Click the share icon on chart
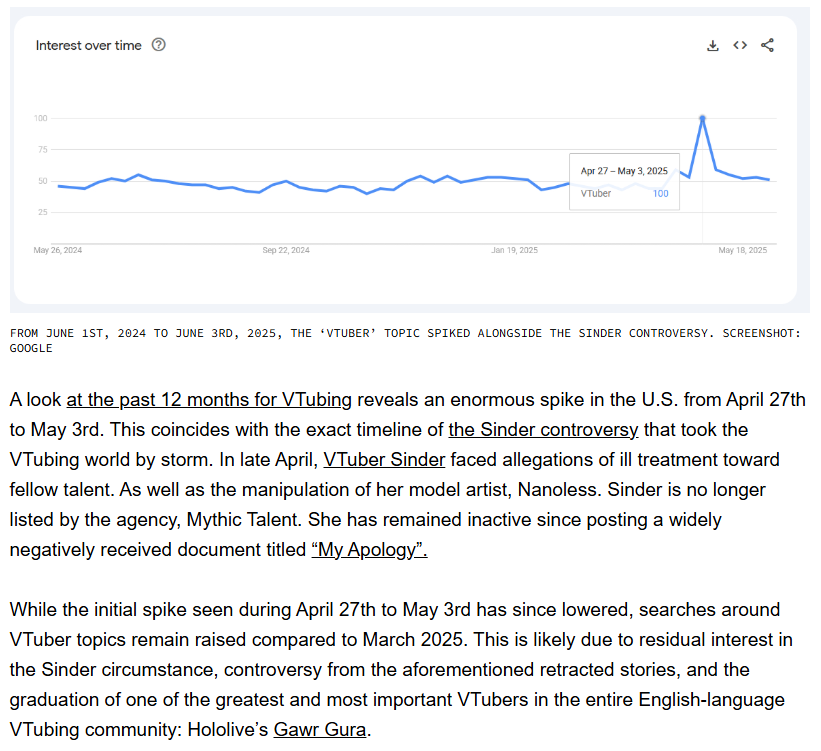Image resolution: width=821 pixels, height=751 pixels. (x=767, y=46)
